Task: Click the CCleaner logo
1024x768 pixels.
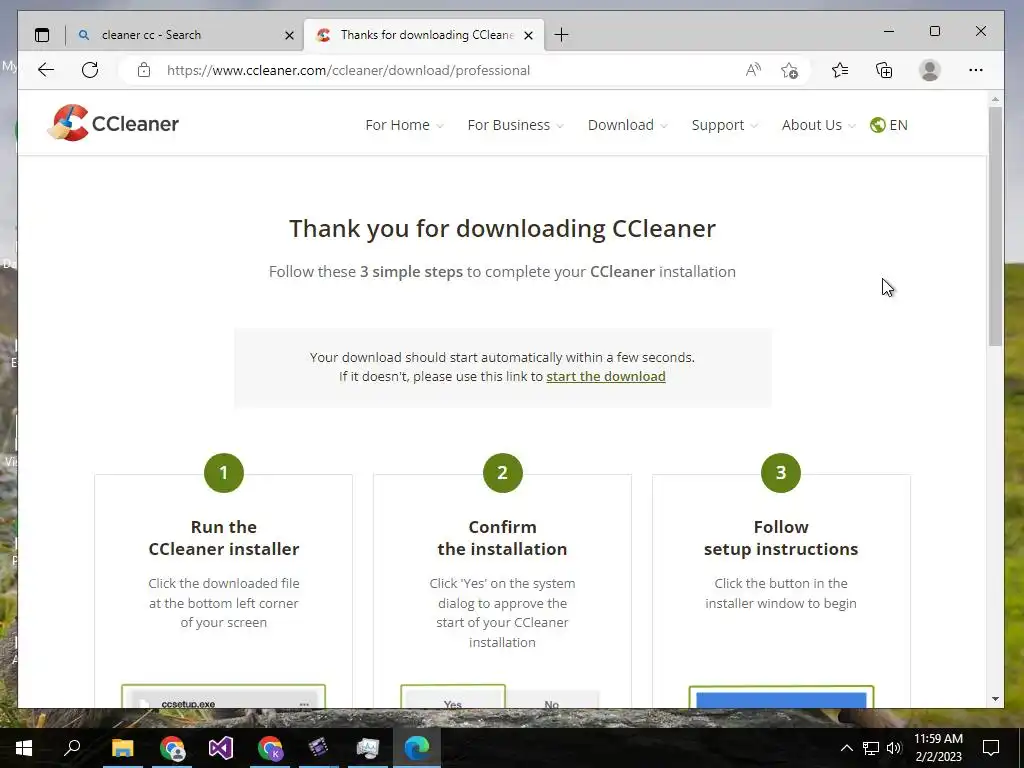Action: pyautogui.click(x=114, y=123)
